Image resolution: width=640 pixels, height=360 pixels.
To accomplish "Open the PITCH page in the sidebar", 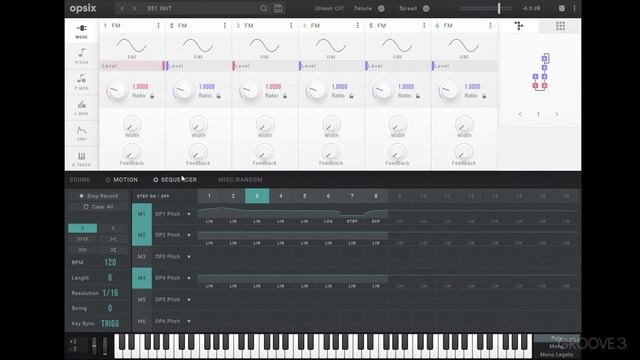I will click(82, 56).
